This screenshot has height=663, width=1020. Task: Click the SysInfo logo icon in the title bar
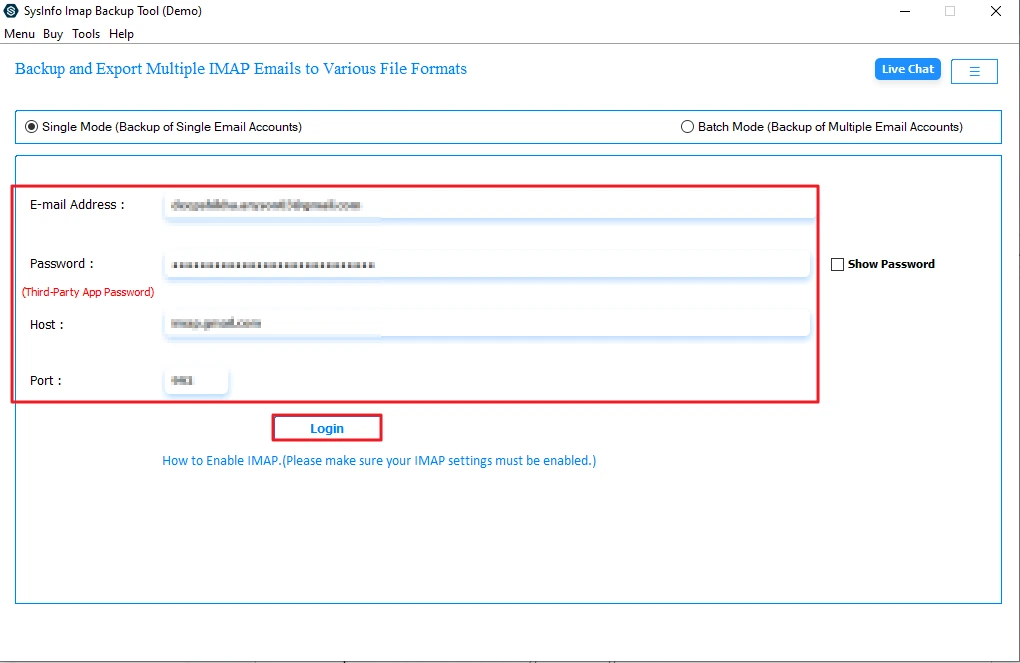tap(13, 11)
